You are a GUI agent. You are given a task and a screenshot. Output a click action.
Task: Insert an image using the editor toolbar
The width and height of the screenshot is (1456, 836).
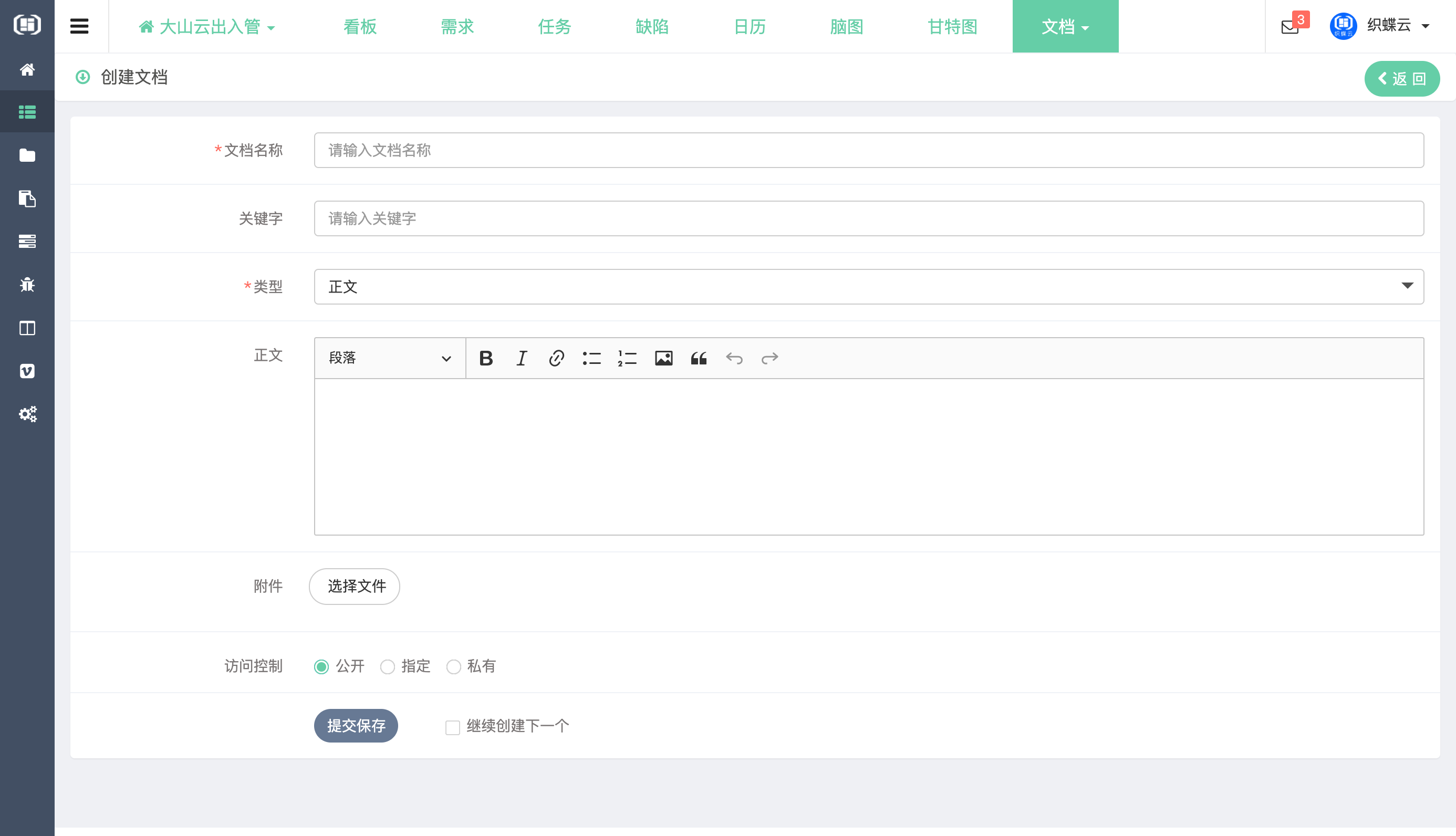663,358
